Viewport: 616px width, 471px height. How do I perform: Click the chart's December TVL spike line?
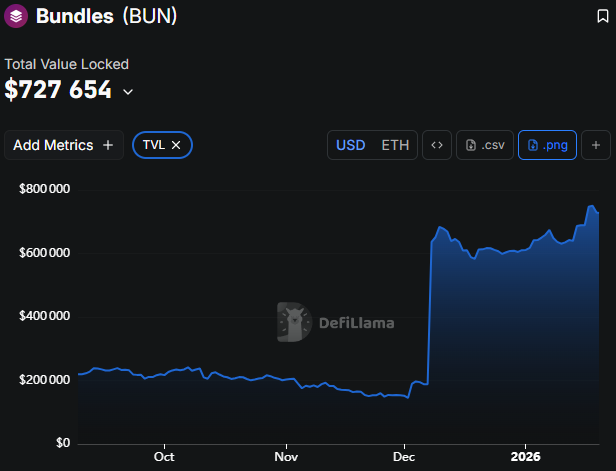(429, 314)
